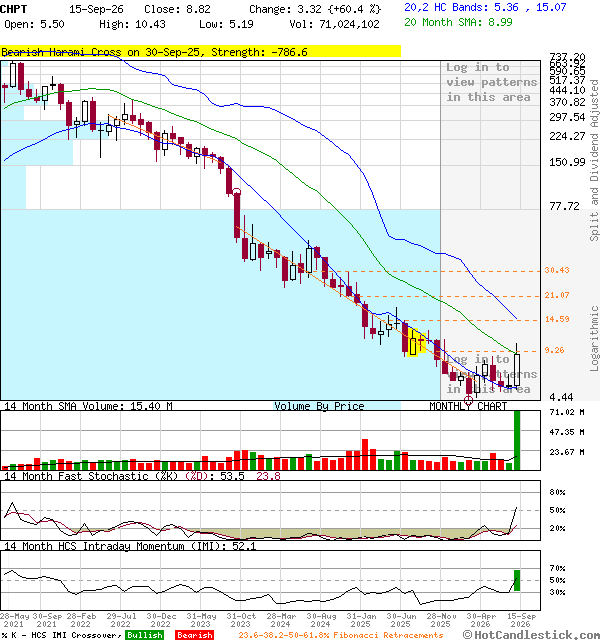Click the 21.07 Fibonacci level label

(557, 295)
